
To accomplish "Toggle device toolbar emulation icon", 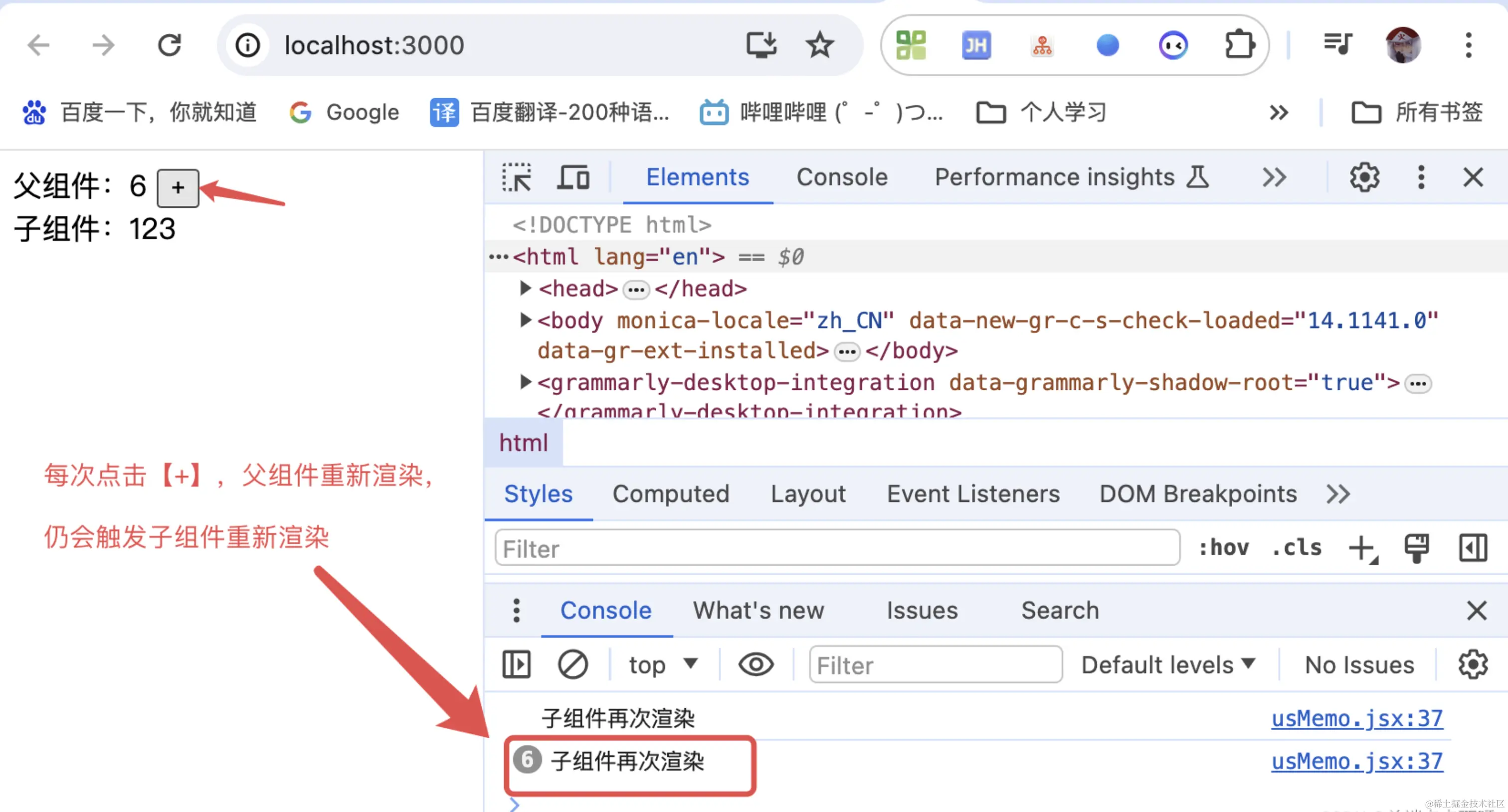I will [x=572, y=178].
